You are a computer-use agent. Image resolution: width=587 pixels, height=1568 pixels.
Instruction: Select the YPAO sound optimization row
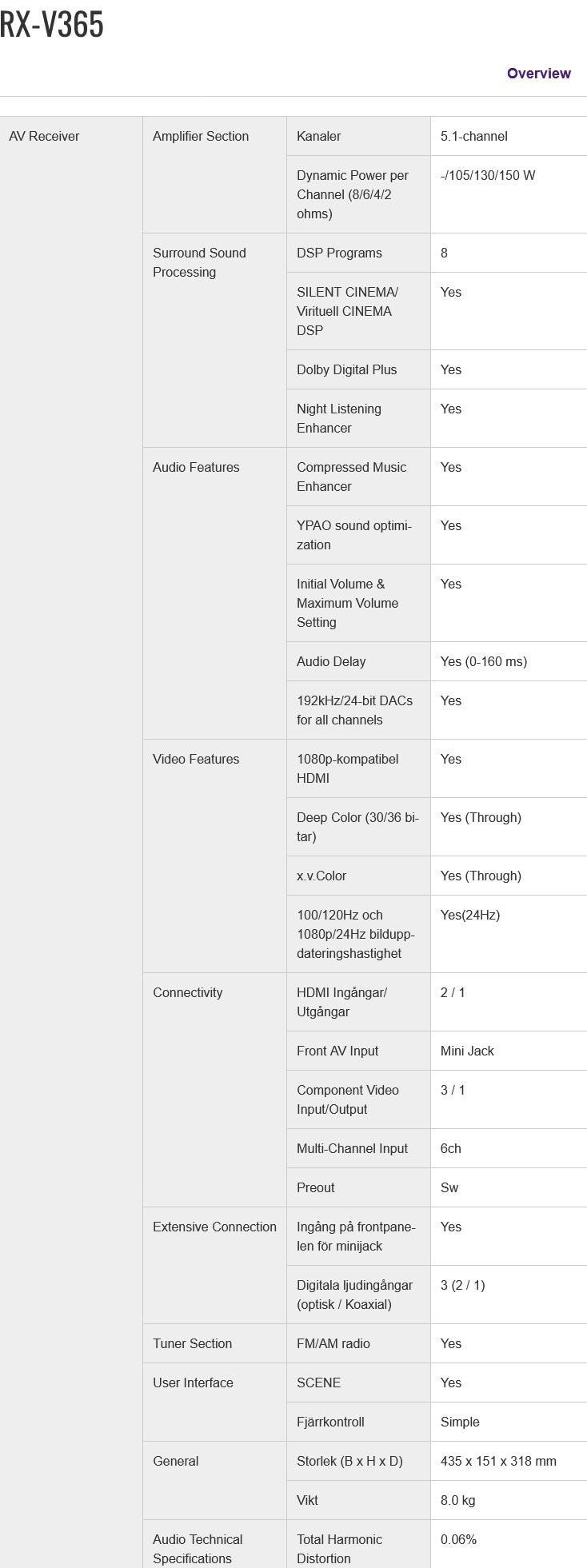(437, 535)
